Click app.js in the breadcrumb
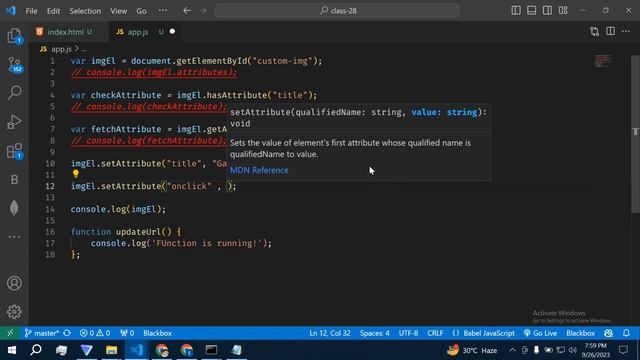Viewport: 640px width, 360px height. pos(61,49)
